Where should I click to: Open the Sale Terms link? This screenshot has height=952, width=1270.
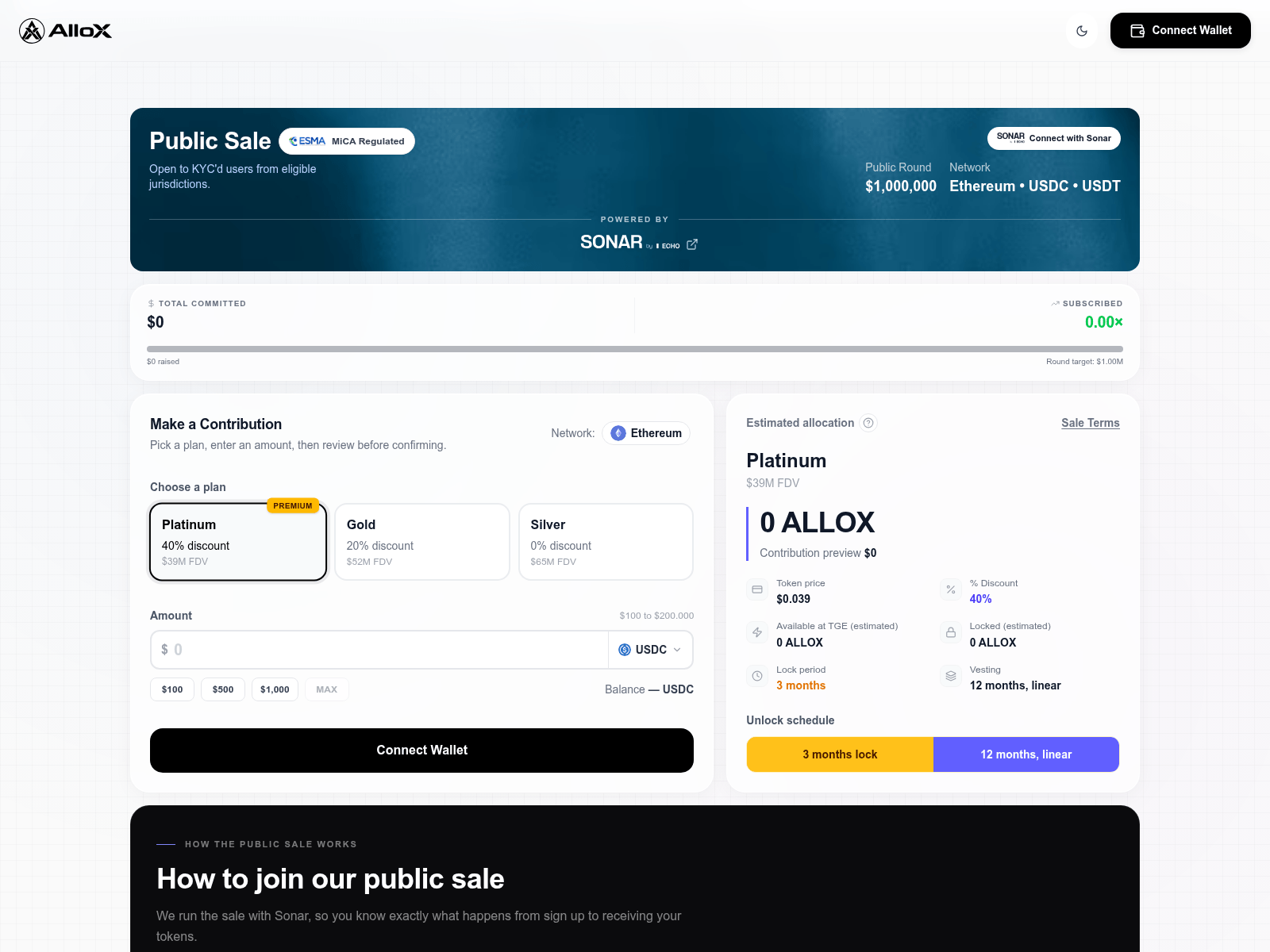pyautogui.click(x=1091, y=423)
